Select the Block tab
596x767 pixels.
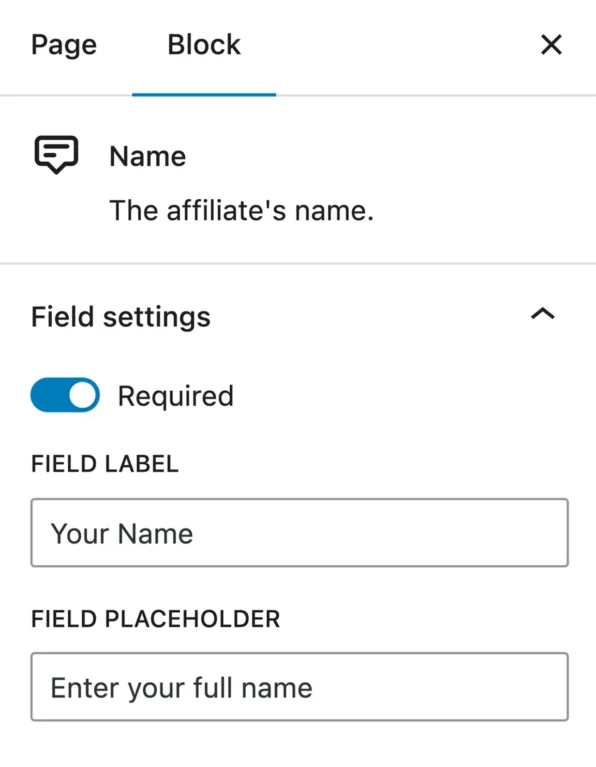pos(204,45)
